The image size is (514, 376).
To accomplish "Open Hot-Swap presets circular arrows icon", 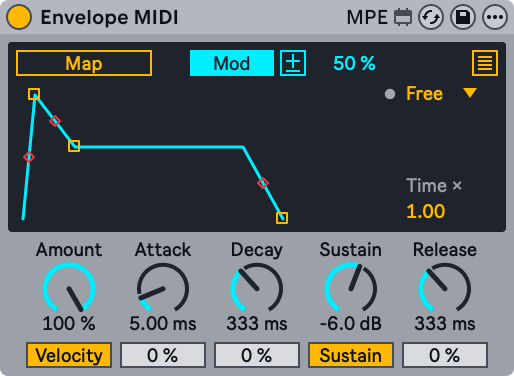I will (431, 17).
